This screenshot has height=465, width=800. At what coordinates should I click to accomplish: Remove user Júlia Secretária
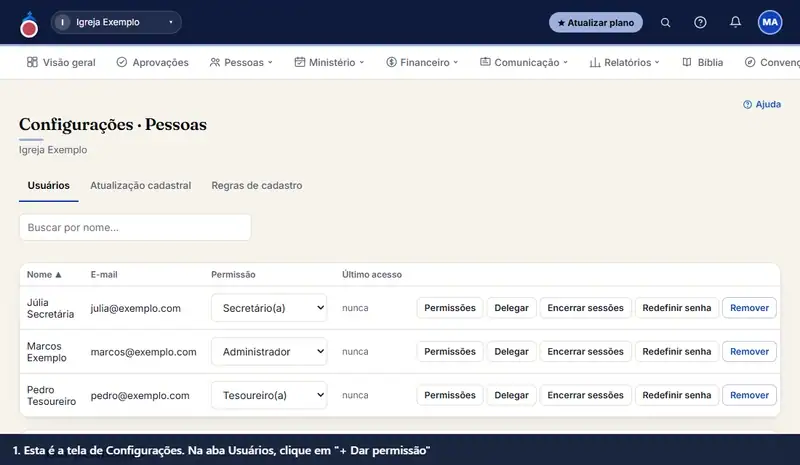click(749, 308)
